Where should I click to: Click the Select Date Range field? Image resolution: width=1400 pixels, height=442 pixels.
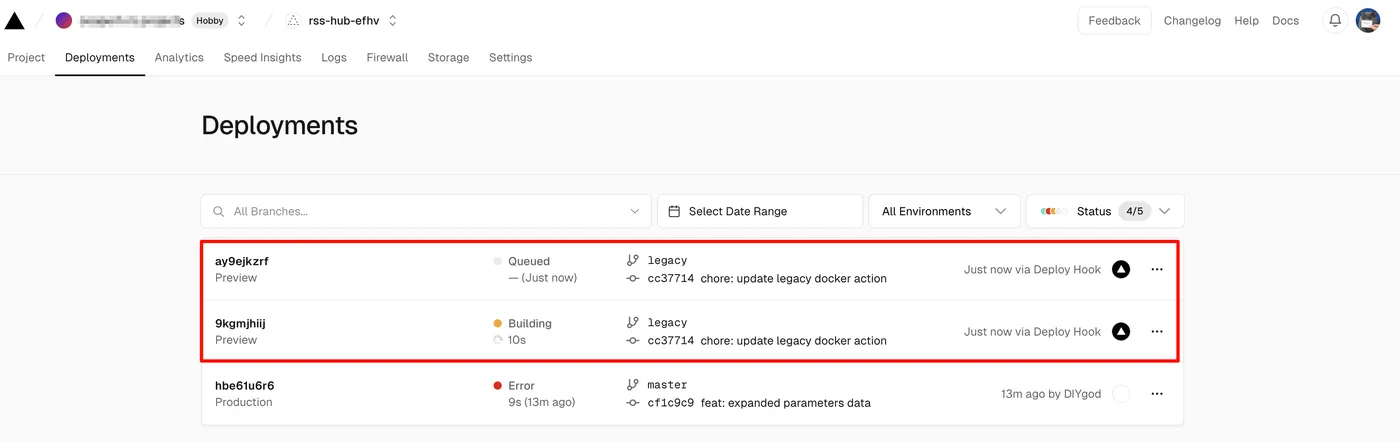(759, 211)
